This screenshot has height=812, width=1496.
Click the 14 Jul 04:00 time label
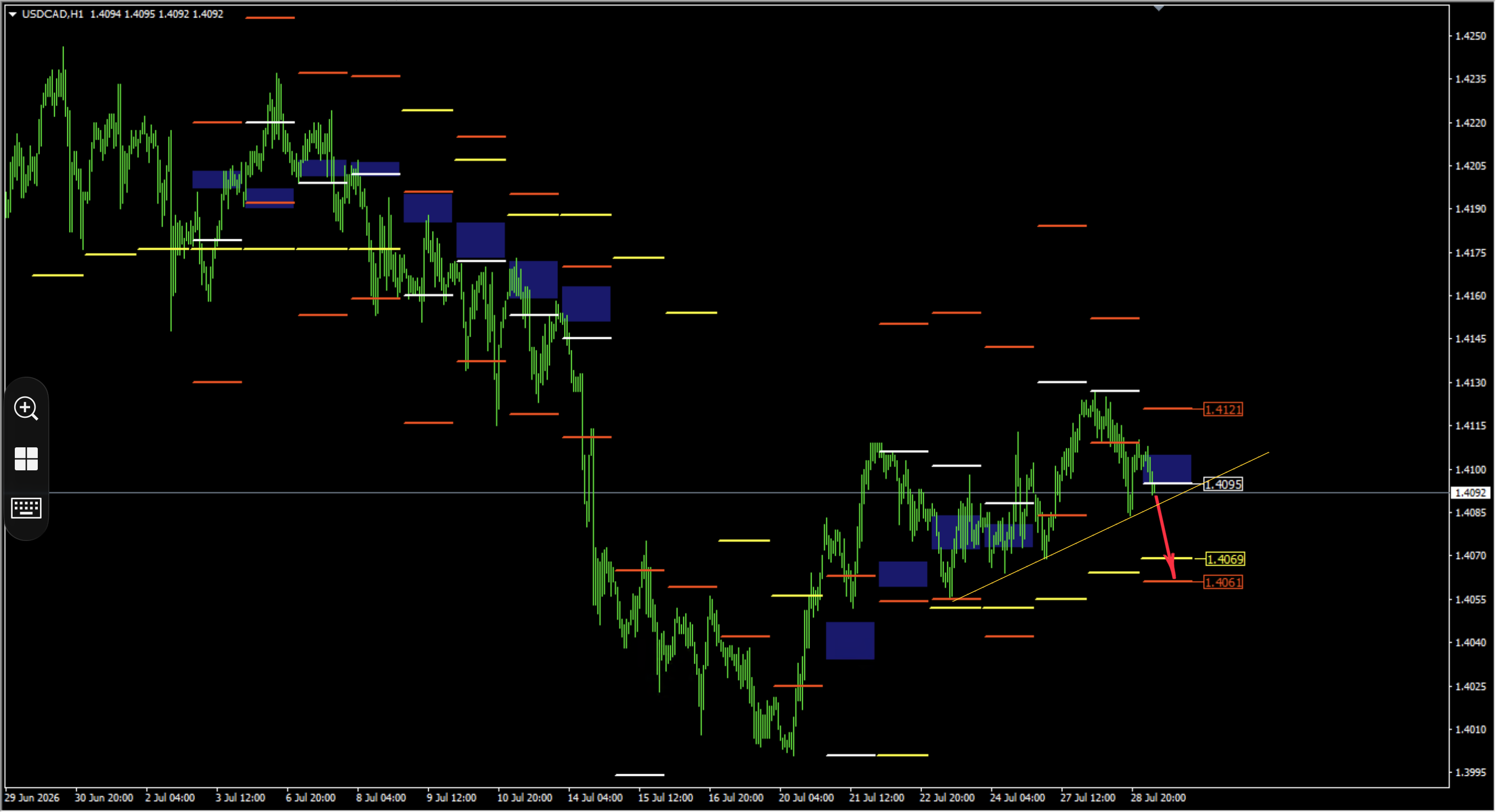tap(595, 798)
